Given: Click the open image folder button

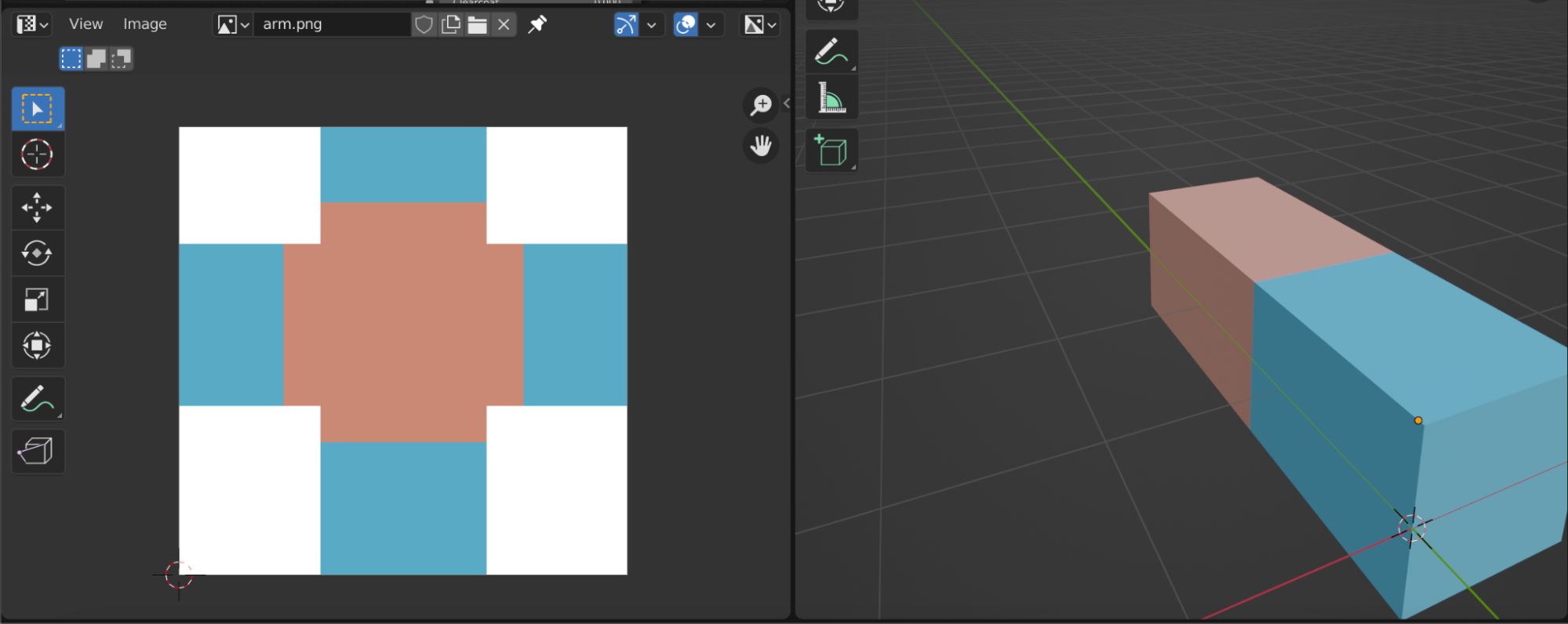Looking at the screenshot, I should [x=477, y=25].
